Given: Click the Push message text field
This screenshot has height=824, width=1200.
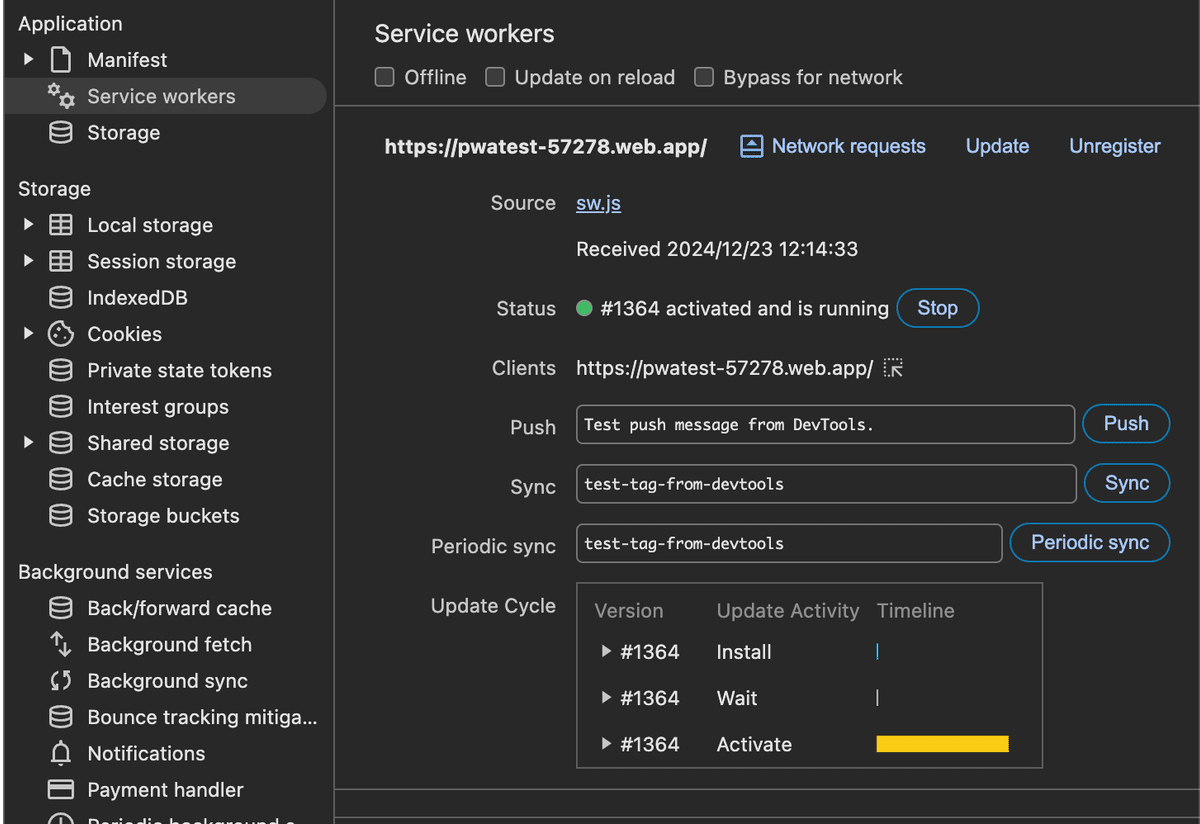Looking at the screenshot, I should [x=825, y=424].
